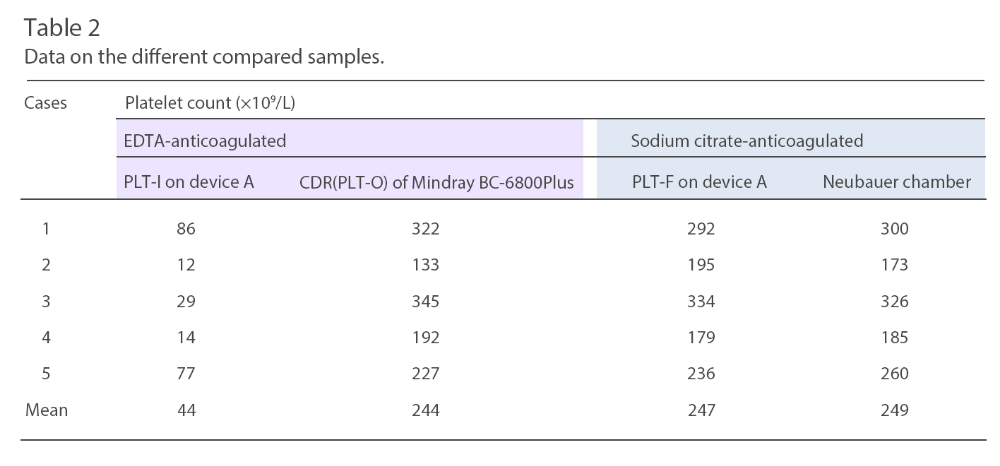Click the Neubauer value 300 in case 1
The height and width of the screenshot is (466, 1000).
coord(894,229)
